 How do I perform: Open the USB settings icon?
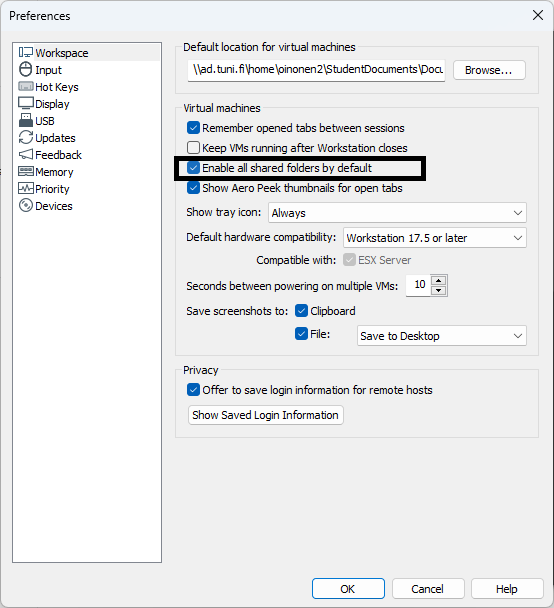coord(26,120)
